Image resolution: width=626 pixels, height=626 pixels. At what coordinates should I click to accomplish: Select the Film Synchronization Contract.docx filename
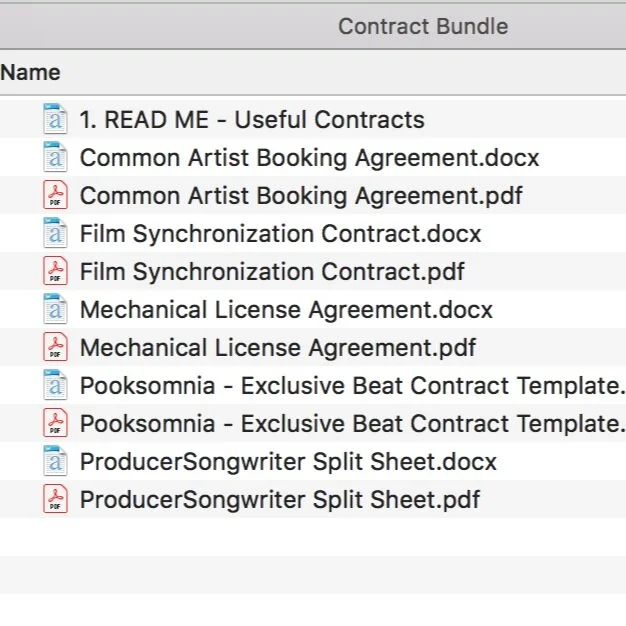(x=280, y=233)
